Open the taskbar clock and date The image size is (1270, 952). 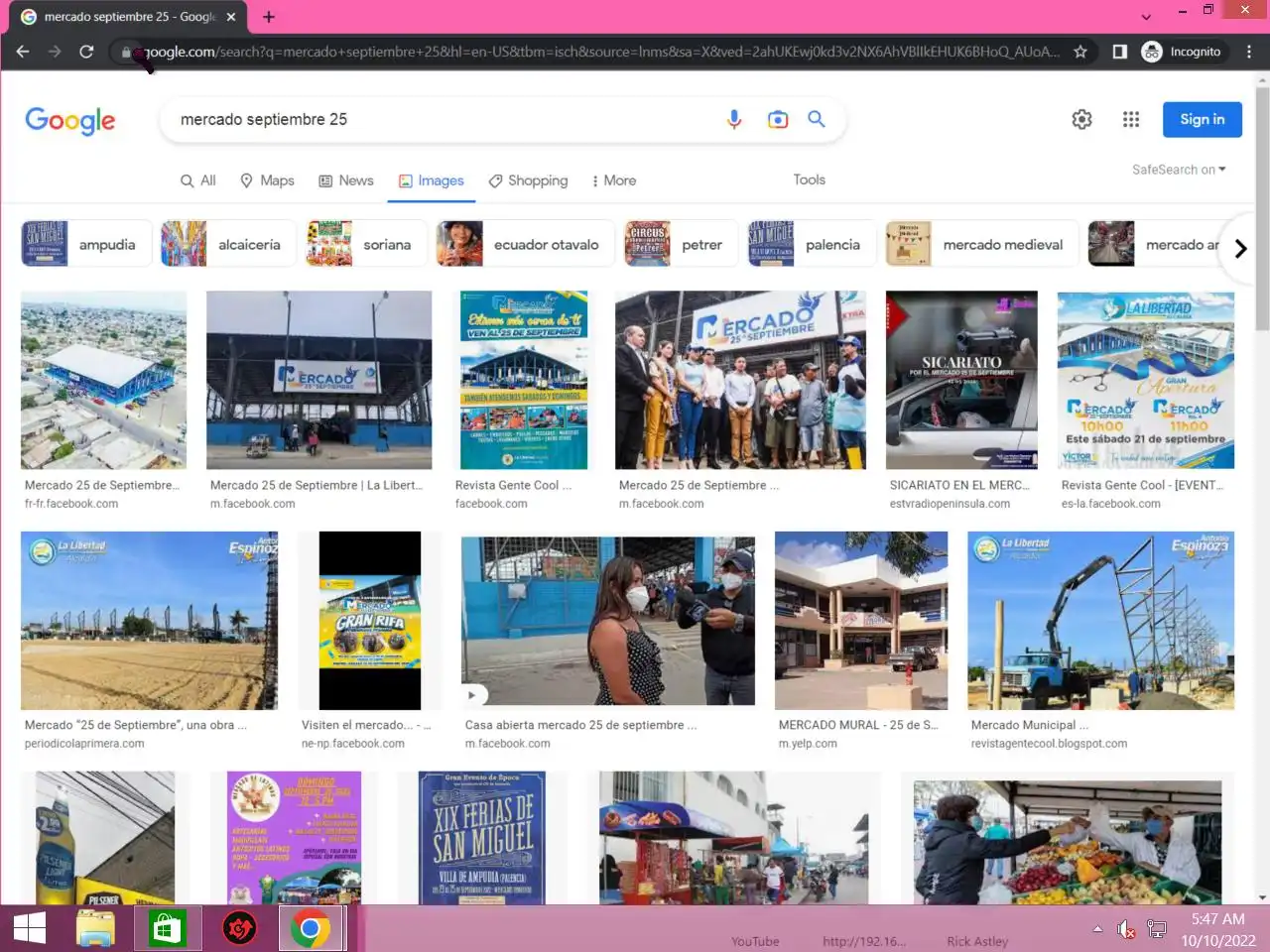click(1218, 929)
